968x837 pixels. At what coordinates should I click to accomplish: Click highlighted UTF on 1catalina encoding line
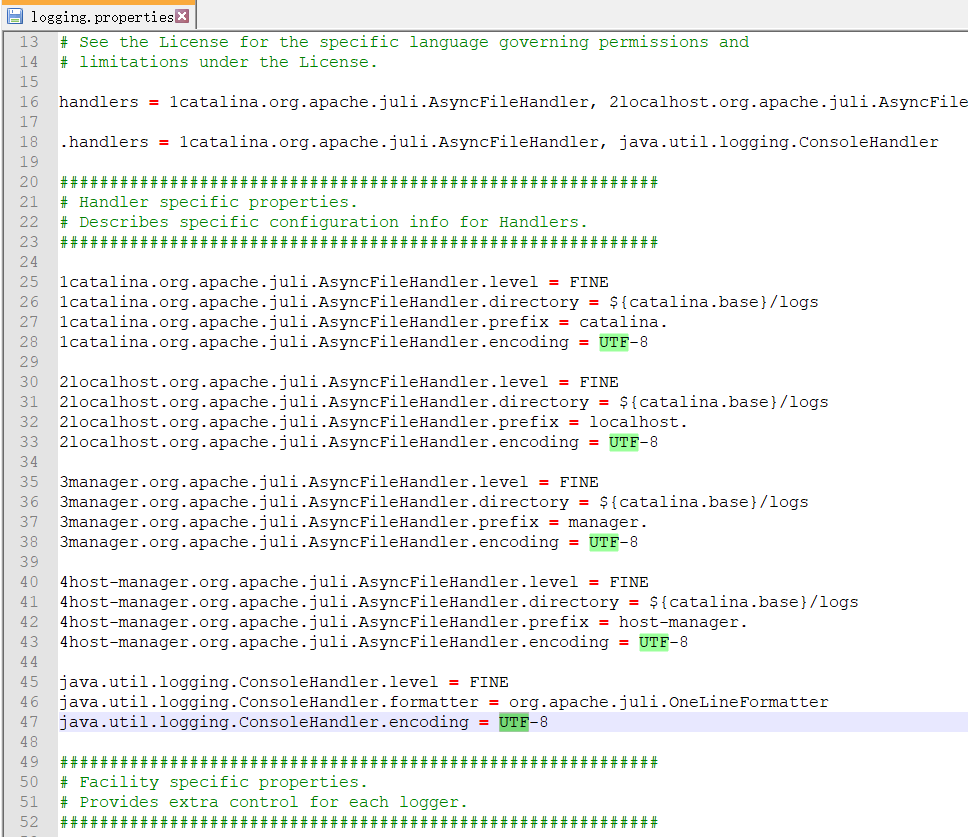(614, 342)
